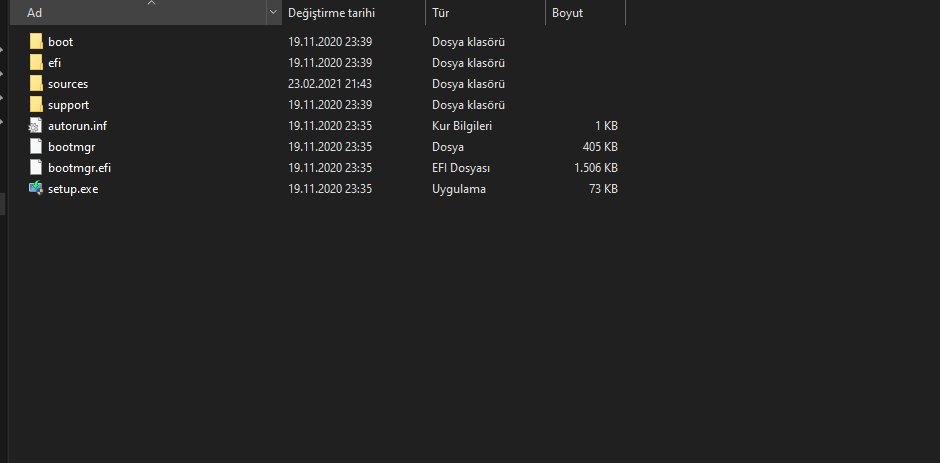Select the setup.exe file name text
Image resolution: width=940 pixels, height=463 pixels.
click(73, 189)
